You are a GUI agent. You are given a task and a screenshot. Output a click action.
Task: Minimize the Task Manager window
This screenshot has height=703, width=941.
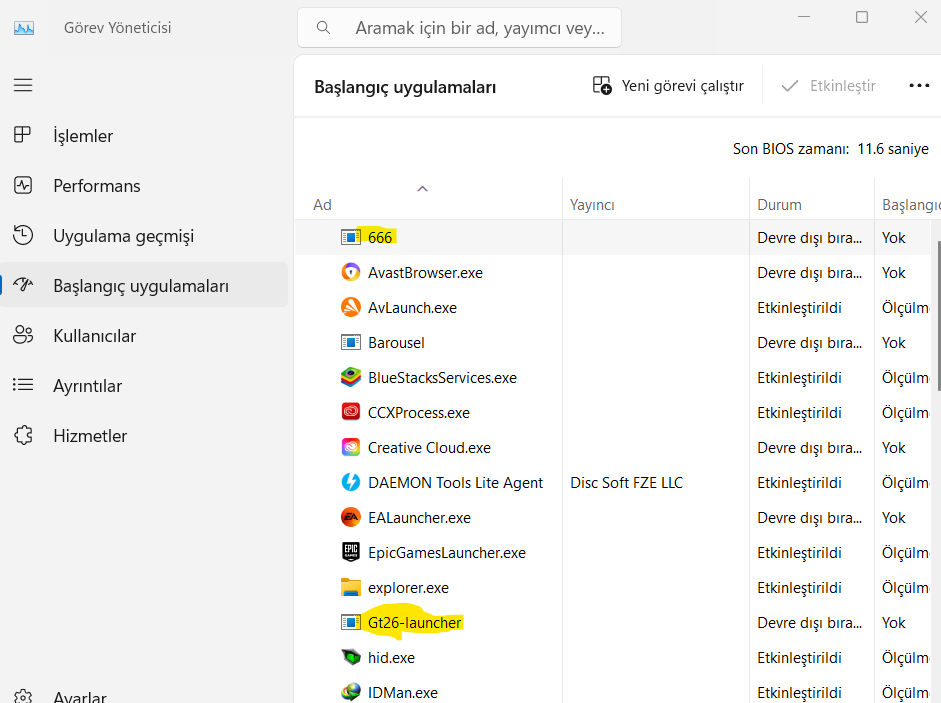[x=804, y=17]
